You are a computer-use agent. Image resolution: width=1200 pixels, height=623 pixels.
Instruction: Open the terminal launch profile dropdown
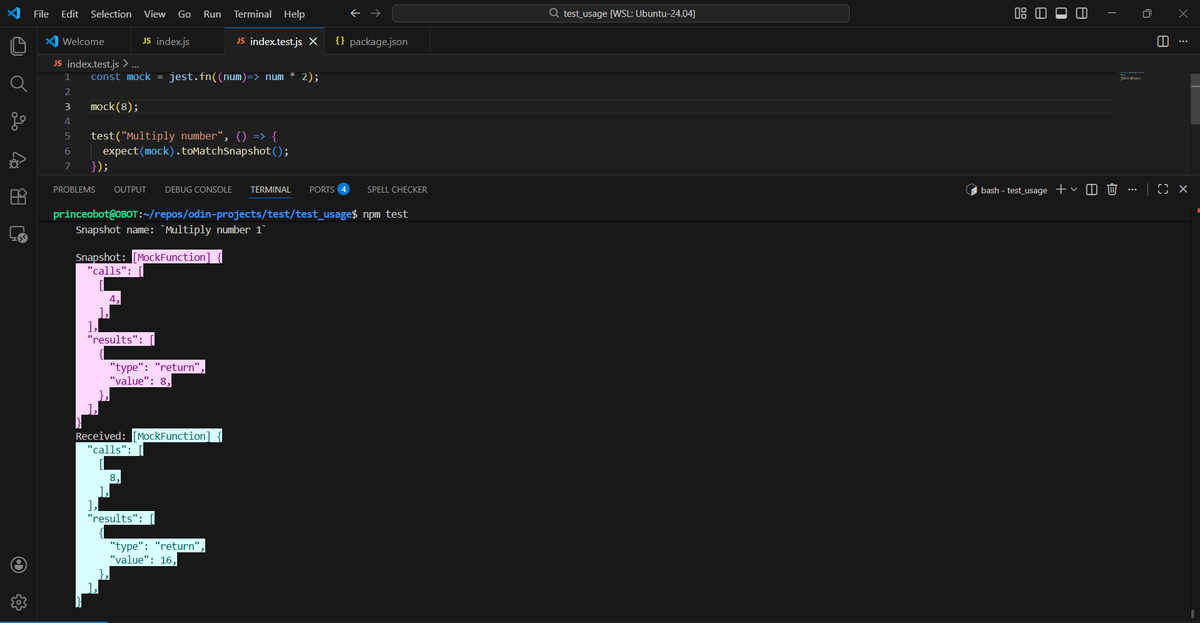pos(1074,189)
